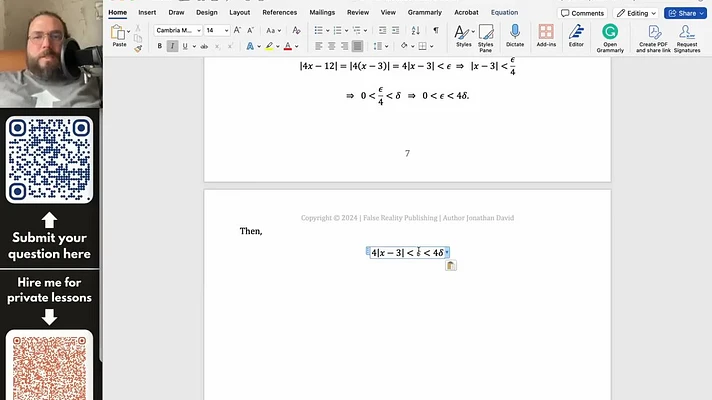Expand underline style arrow
This screenshot has height=400, width=712.
tap(194, 46)
